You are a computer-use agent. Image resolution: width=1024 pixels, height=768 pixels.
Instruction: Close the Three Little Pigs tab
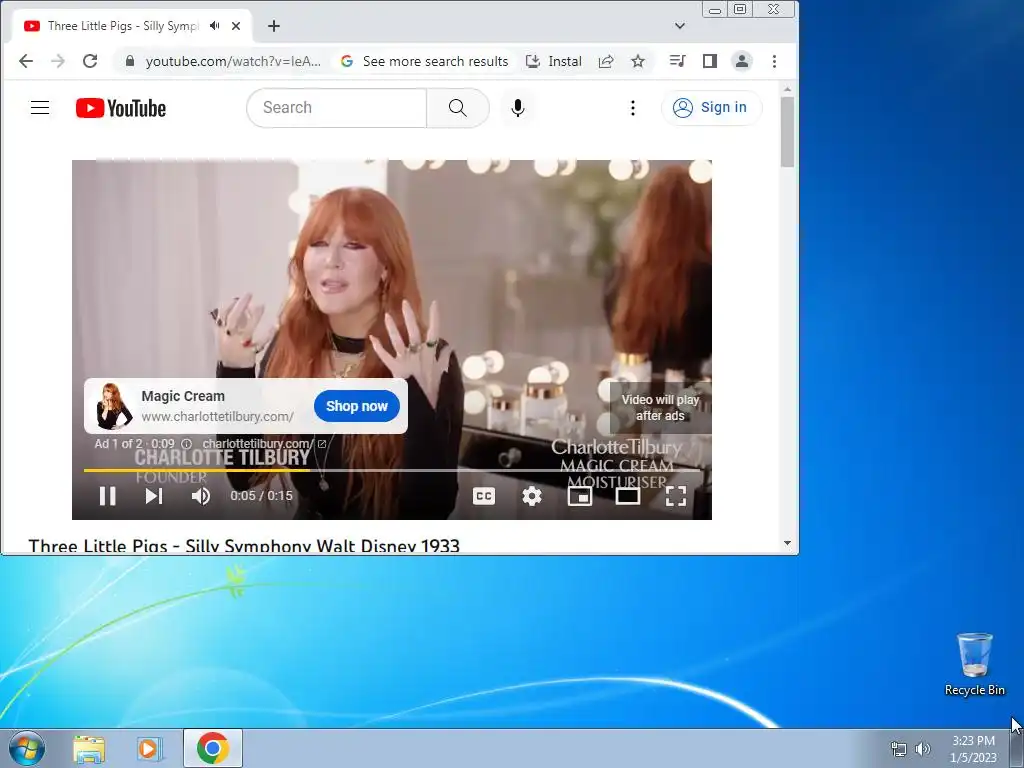236,26
